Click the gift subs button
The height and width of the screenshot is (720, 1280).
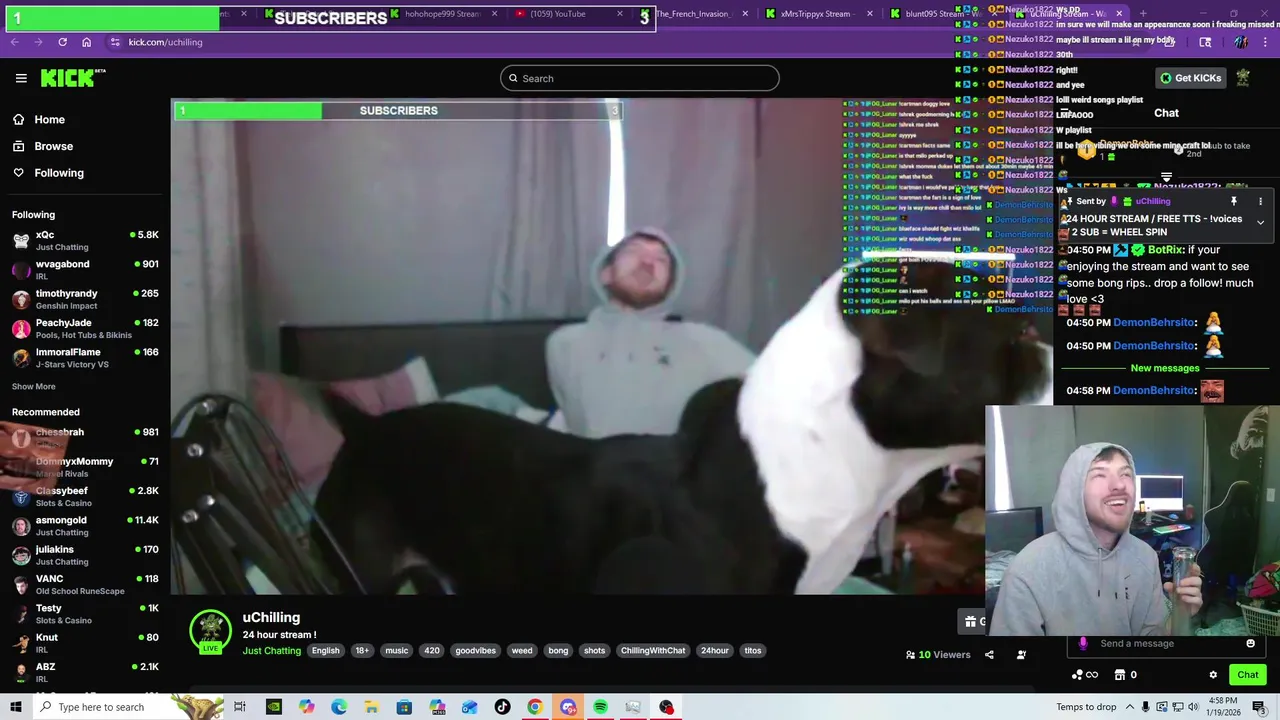point(971,621)
